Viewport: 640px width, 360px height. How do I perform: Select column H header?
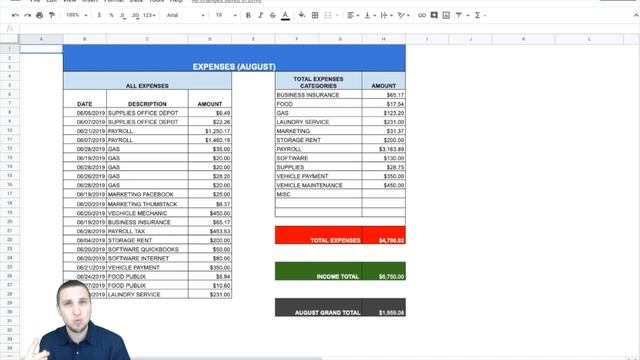(383, 39)
